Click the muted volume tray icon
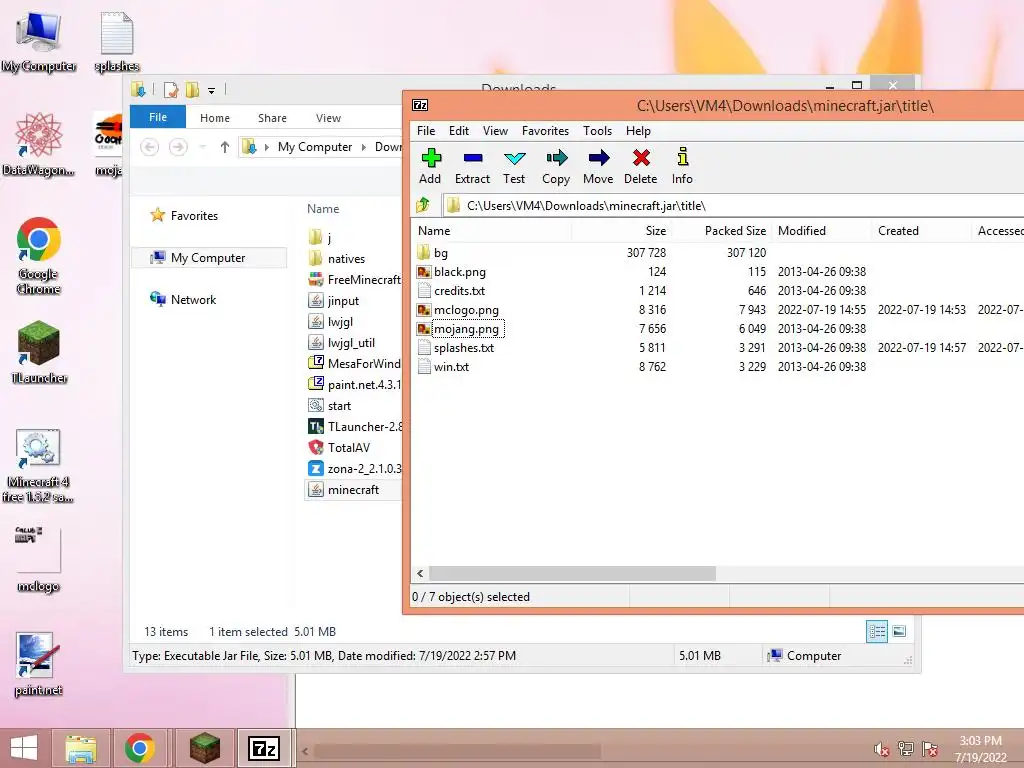This screenshot has height=768, width=1024. [882, 749]
